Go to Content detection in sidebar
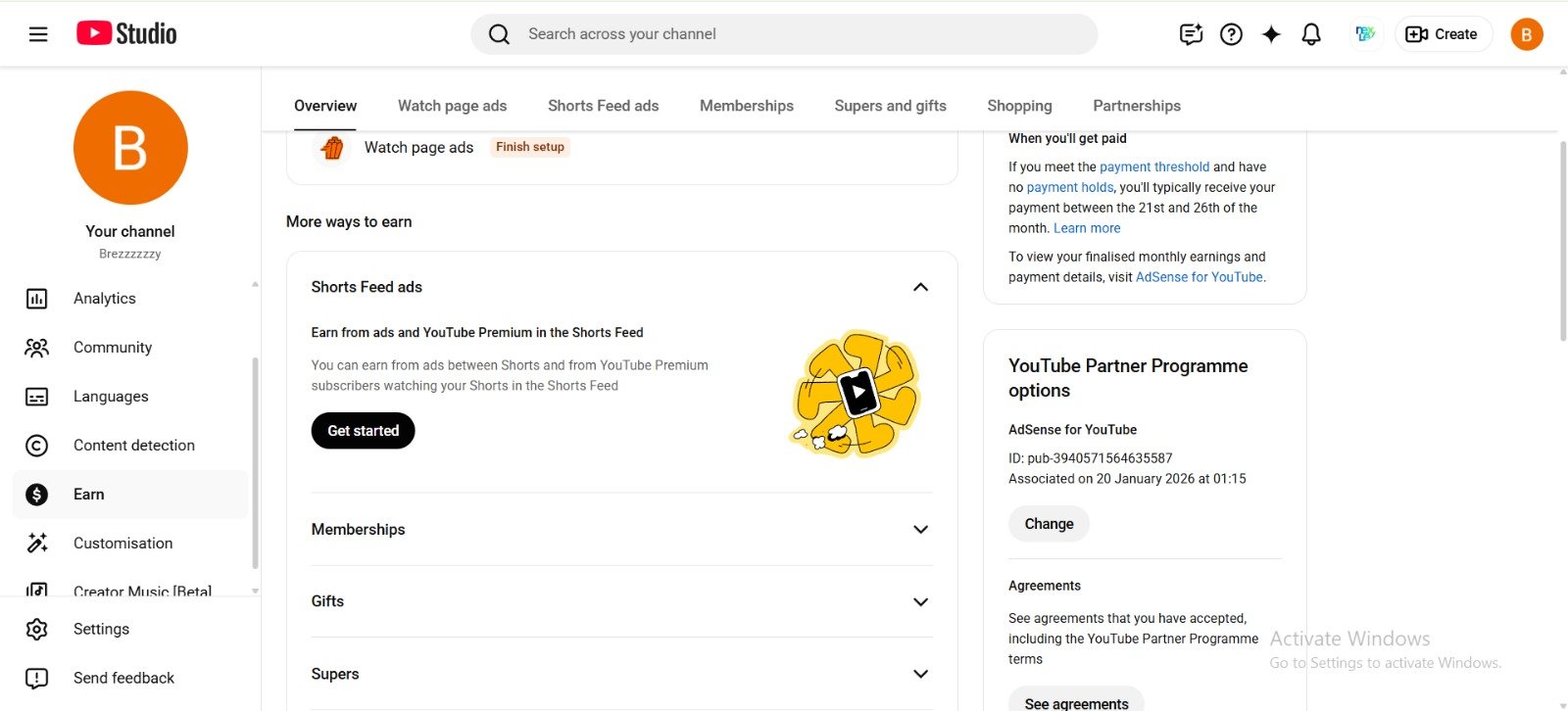Image resolution: width=1568 pixels, height=711 pixels. pyautogui.click(x=133, y=446)
